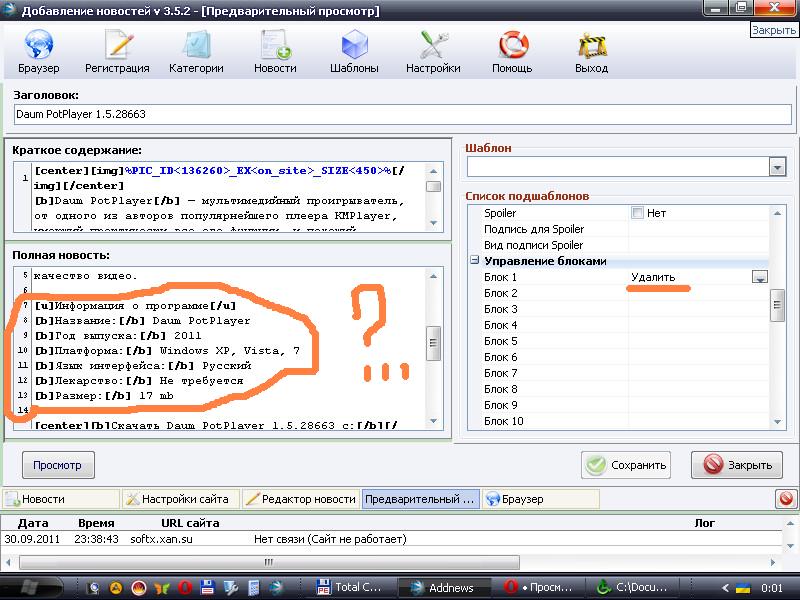Switch to Браузер bottom tab

click(541, 499)
